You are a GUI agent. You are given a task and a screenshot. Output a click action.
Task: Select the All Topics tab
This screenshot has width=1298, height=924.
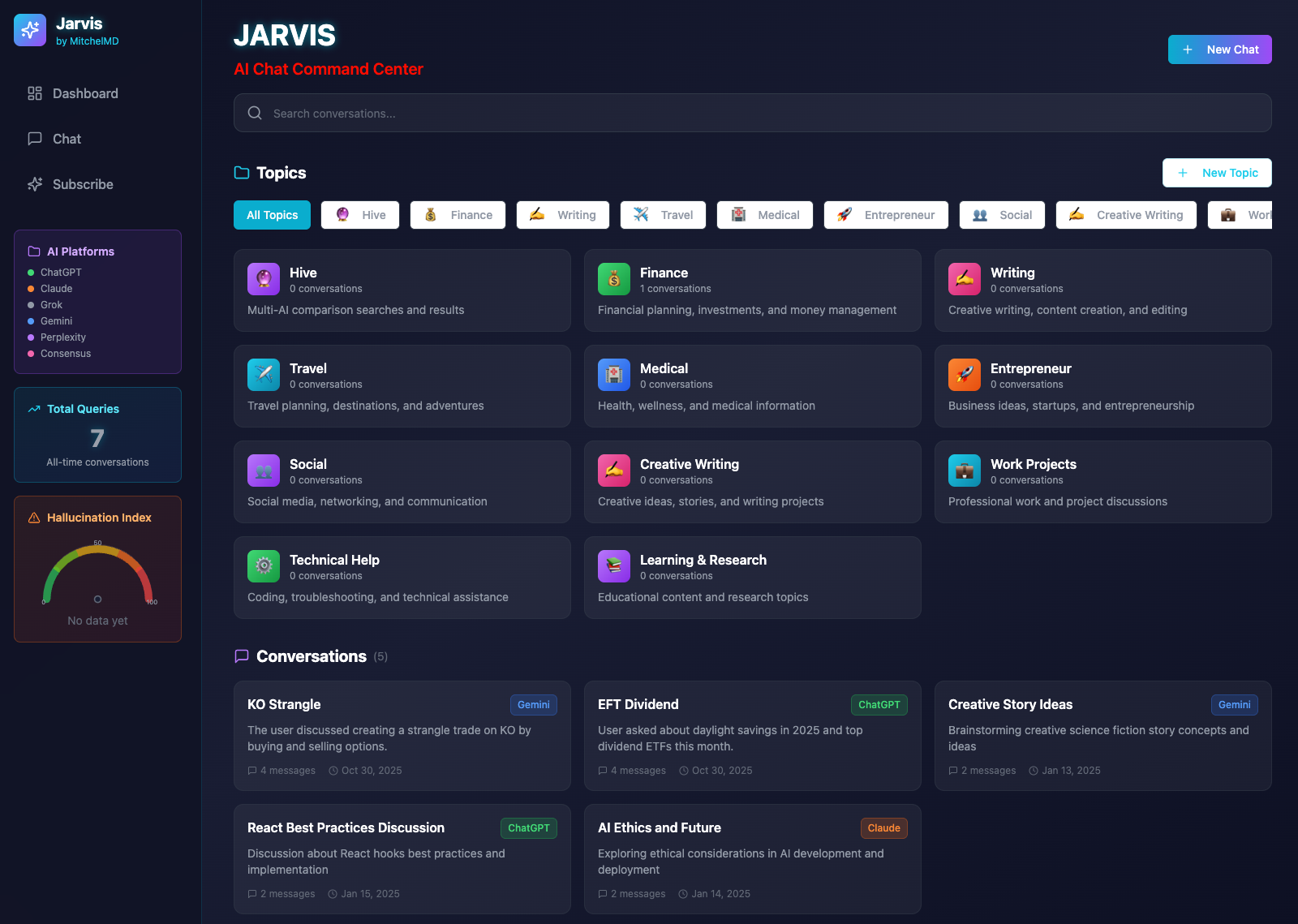pos(272,214)
